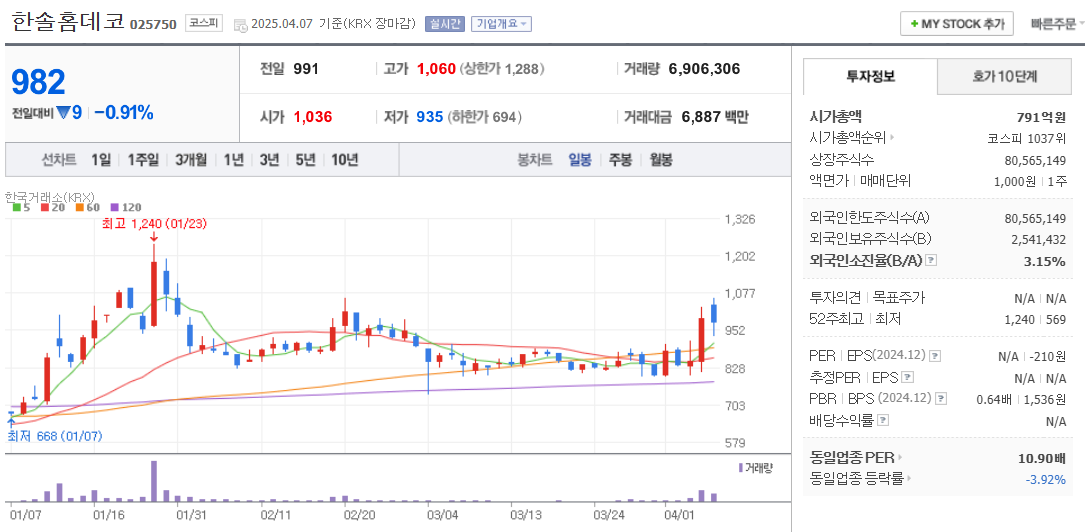Image resolution: width=1090 pixels, height=532 pixels.
Task: Select the 일봉 candlestick chart
Action: point(580,160)
